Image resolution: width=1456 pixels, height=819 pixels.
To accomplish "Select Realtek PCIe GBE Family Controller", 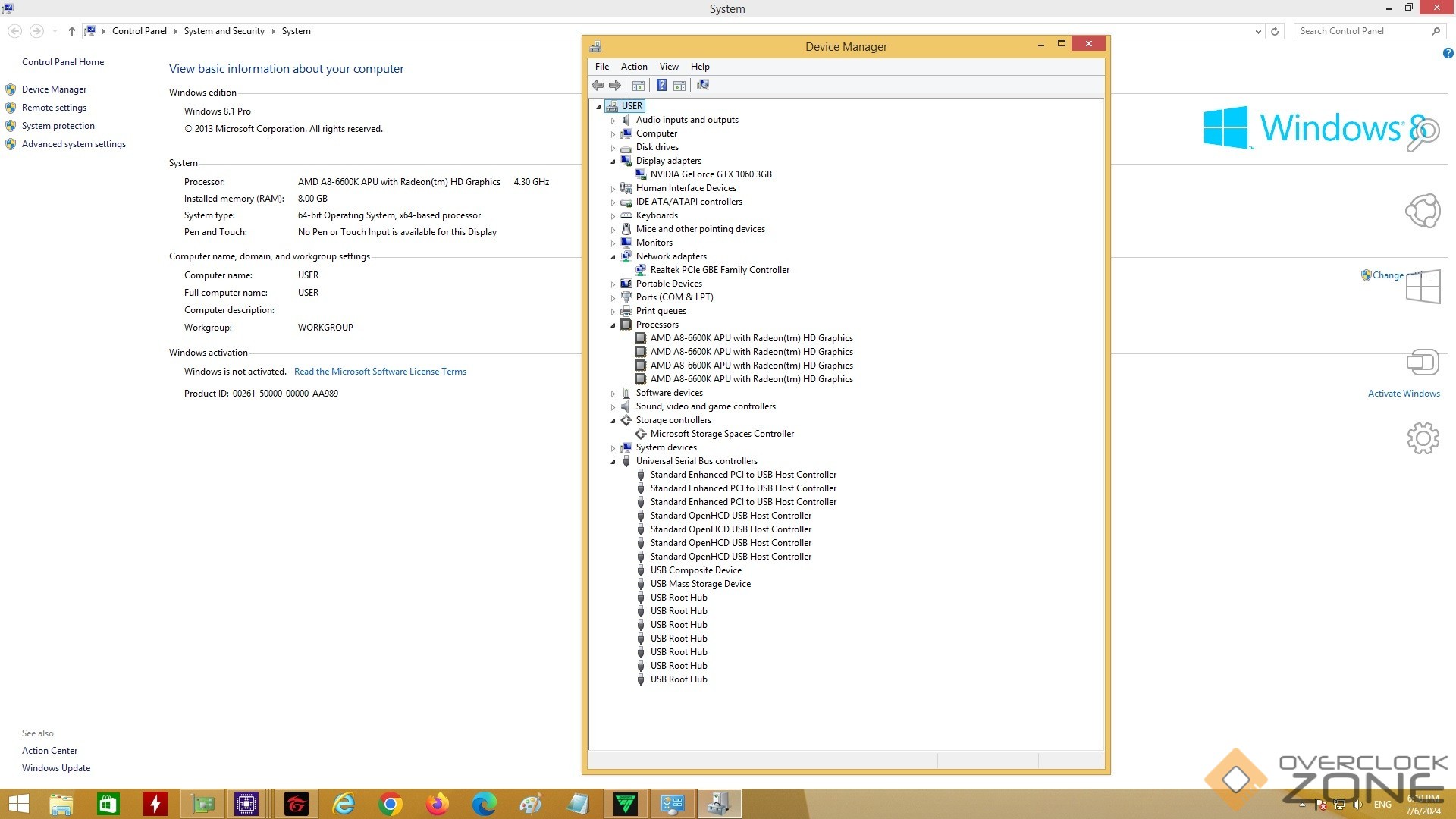I will [719, 270].
